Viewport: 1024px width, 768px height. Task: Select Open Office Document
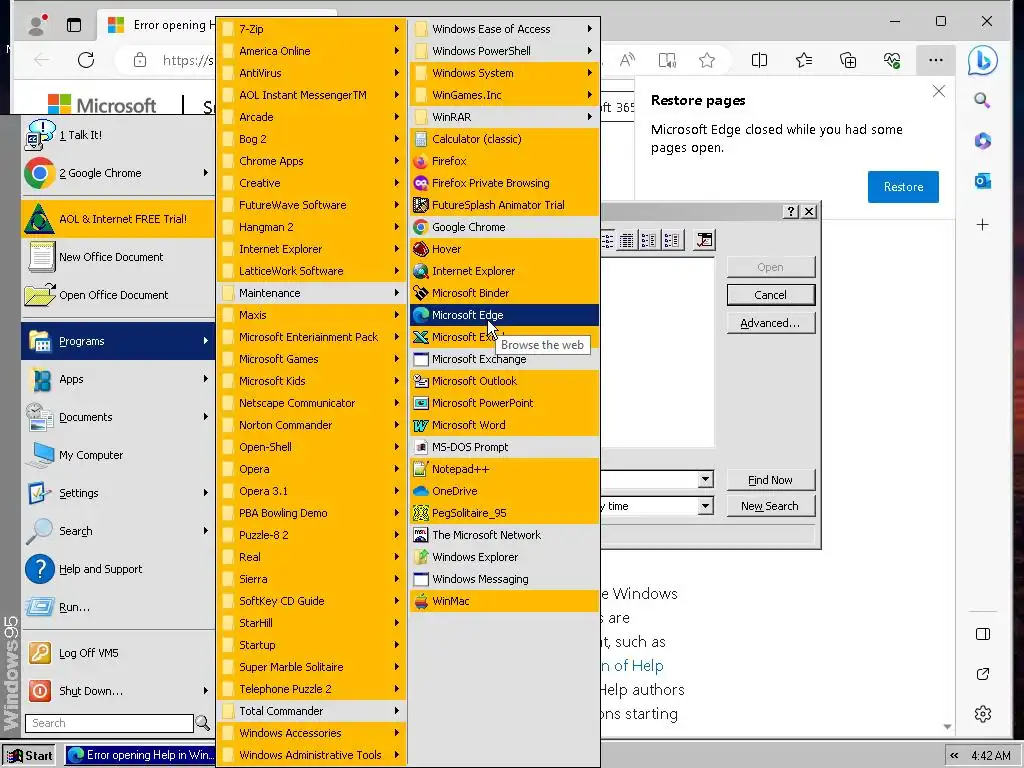click(x=118, y=295)
